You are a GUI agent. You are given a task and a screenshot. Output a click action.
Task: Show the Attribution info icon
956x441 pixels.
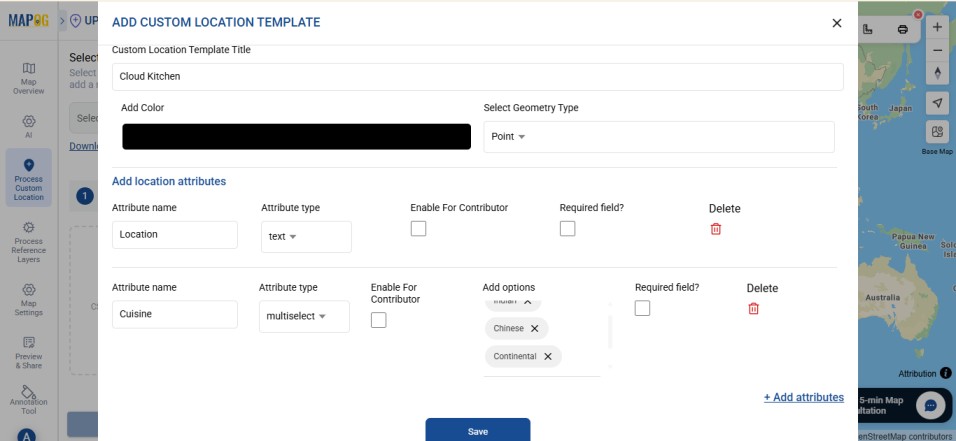(x=945, y=373)
